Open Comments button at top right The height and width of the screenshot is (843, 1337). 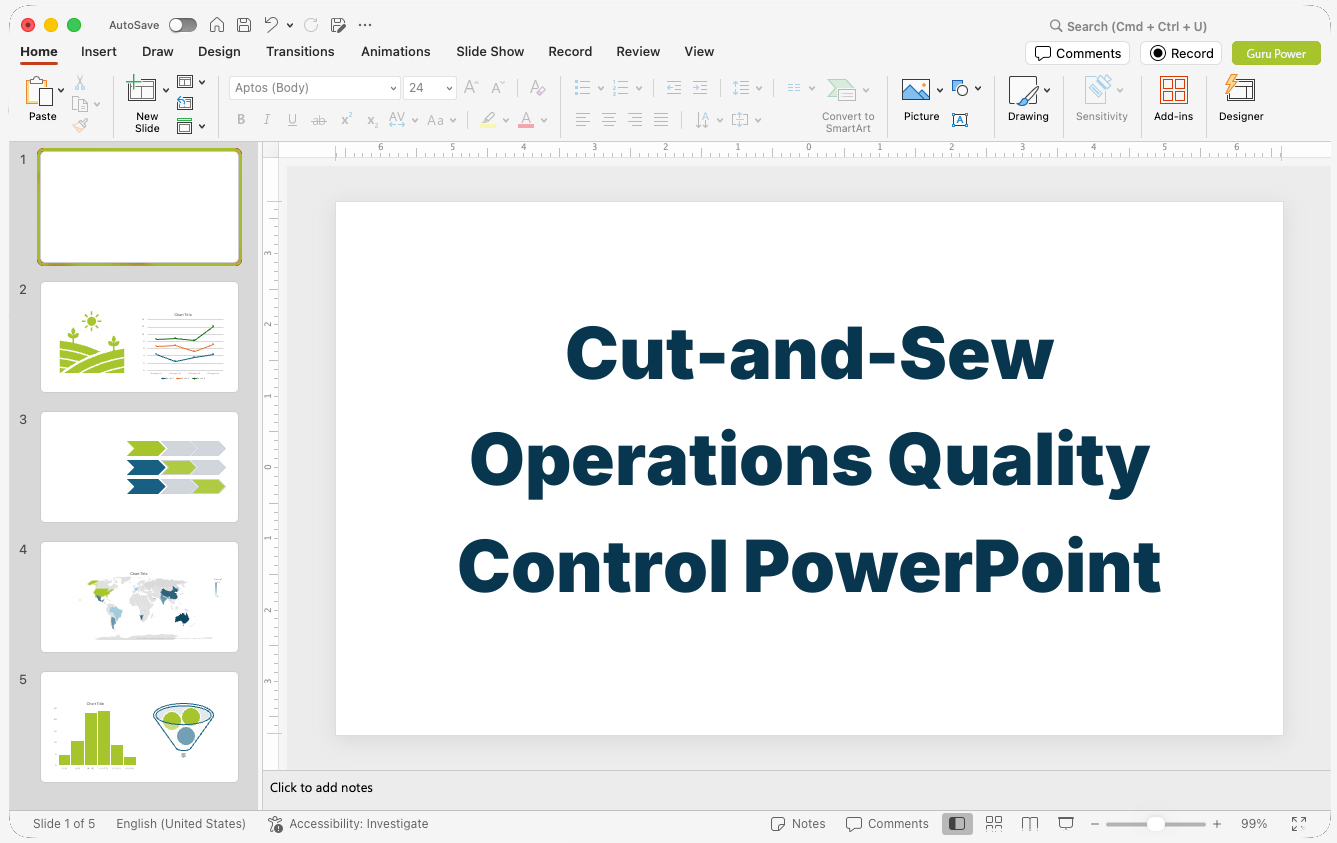(1077, 53)
